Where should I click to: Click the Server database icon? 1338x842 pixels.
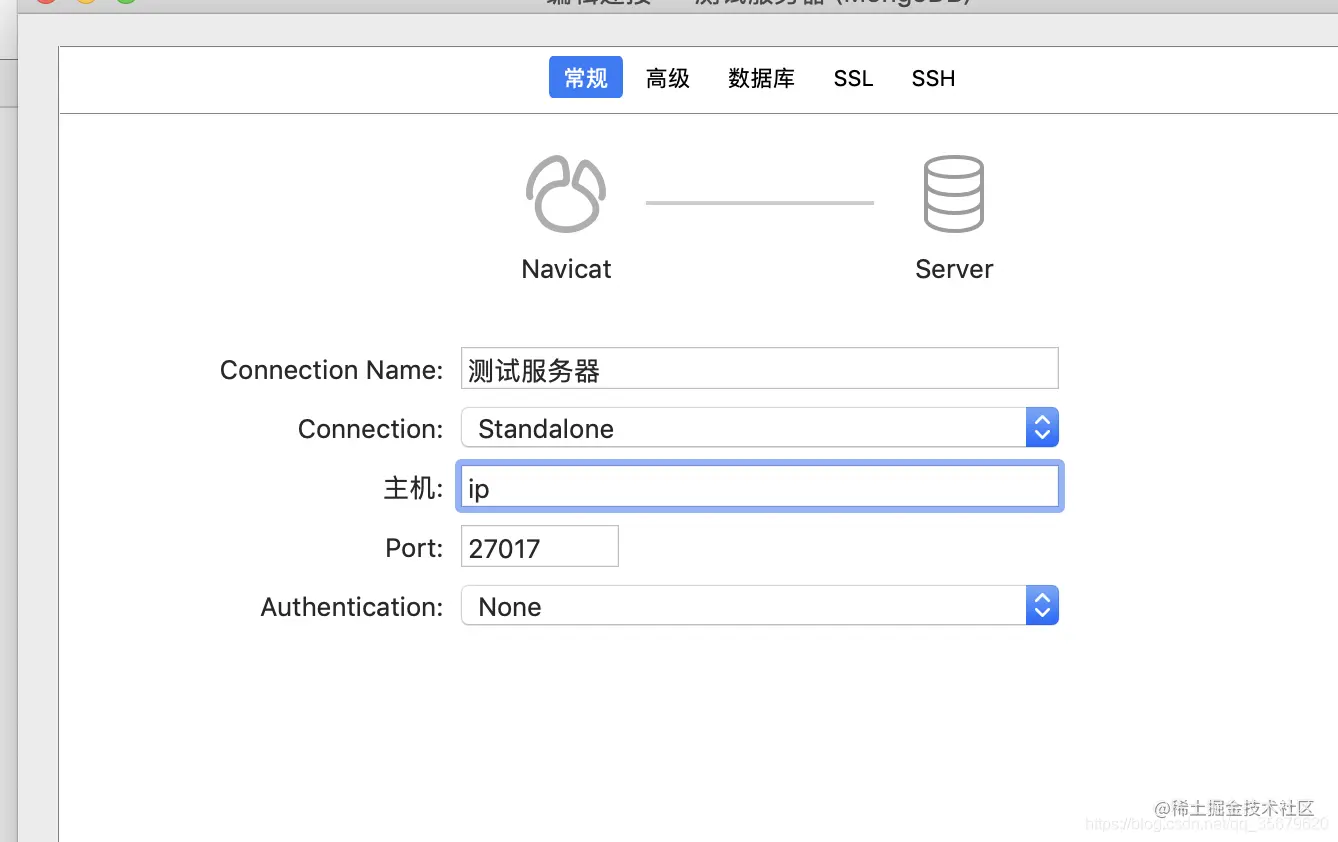point(953,192)
